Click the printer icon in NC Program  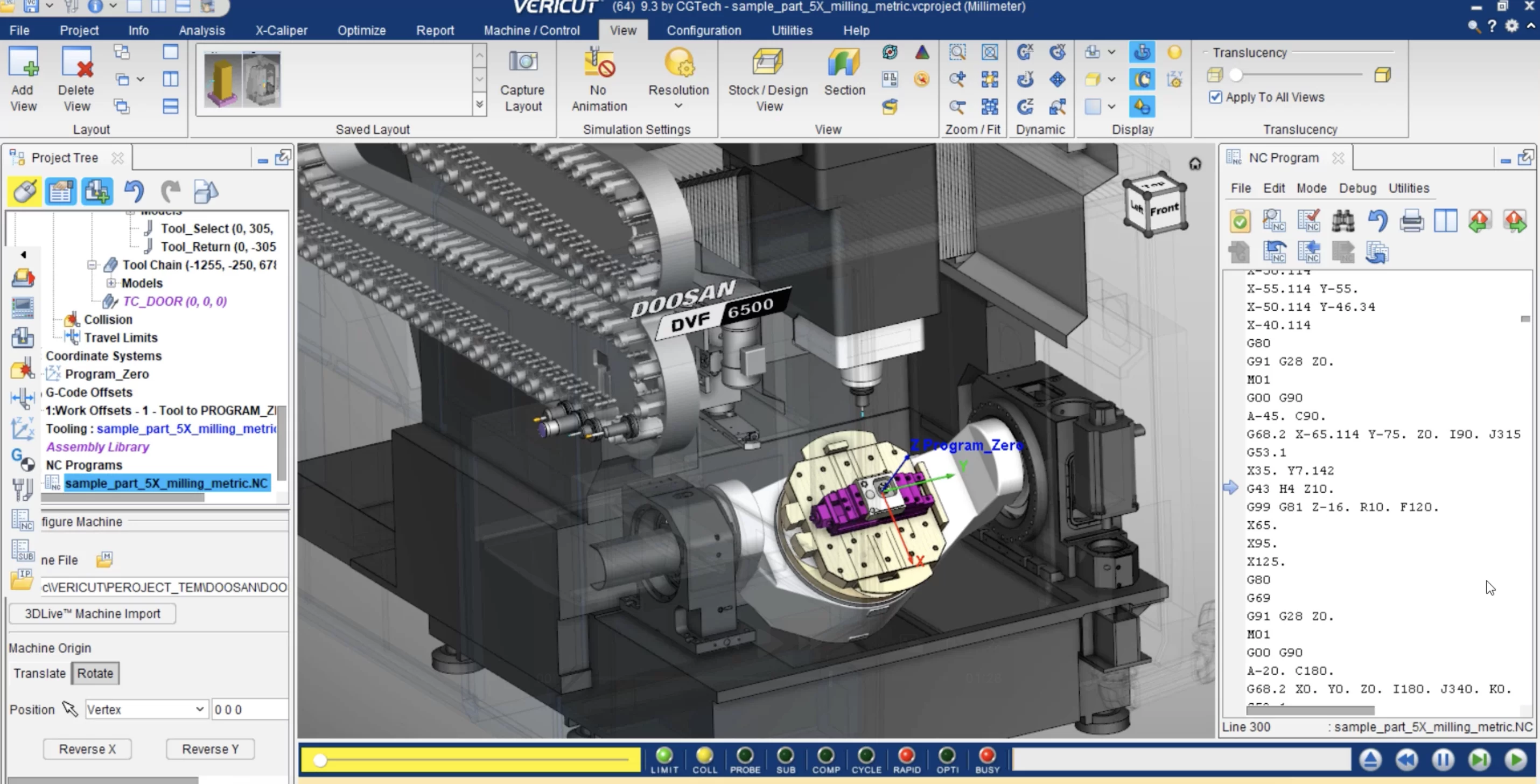[1411, 221]
